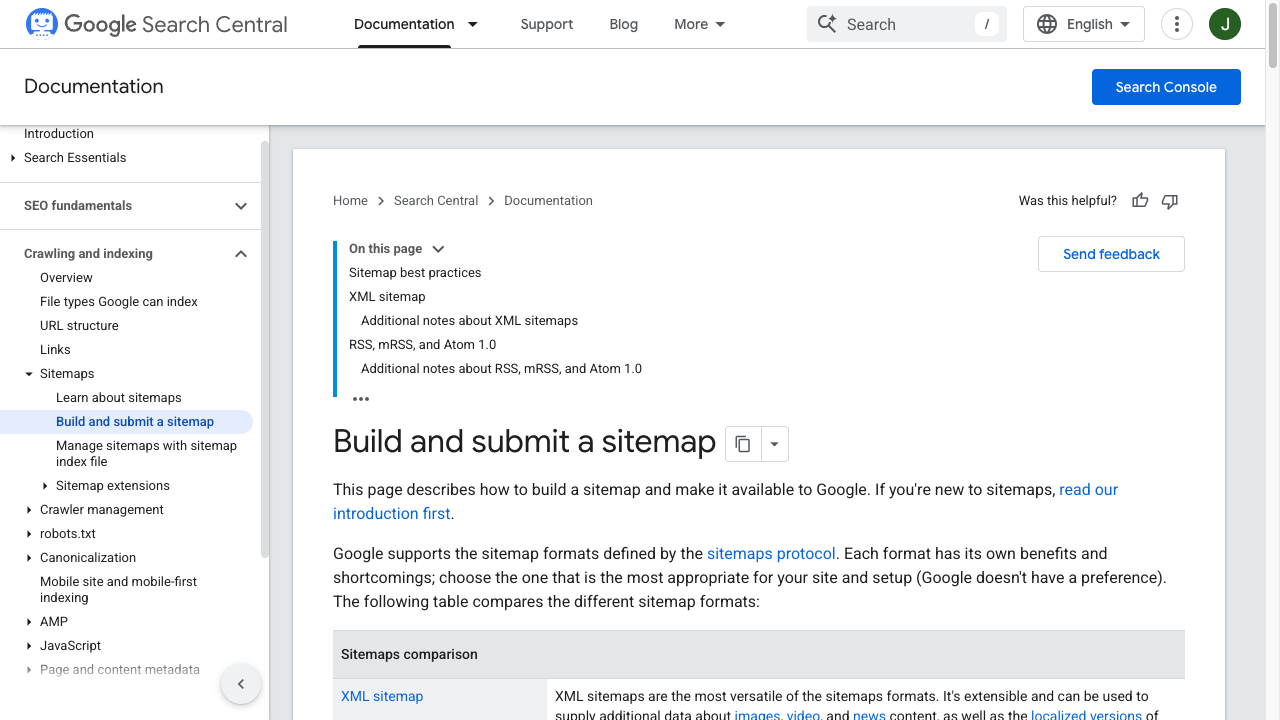
Task: Open the user account avatar J
Action: click(x=1225, y=24)
